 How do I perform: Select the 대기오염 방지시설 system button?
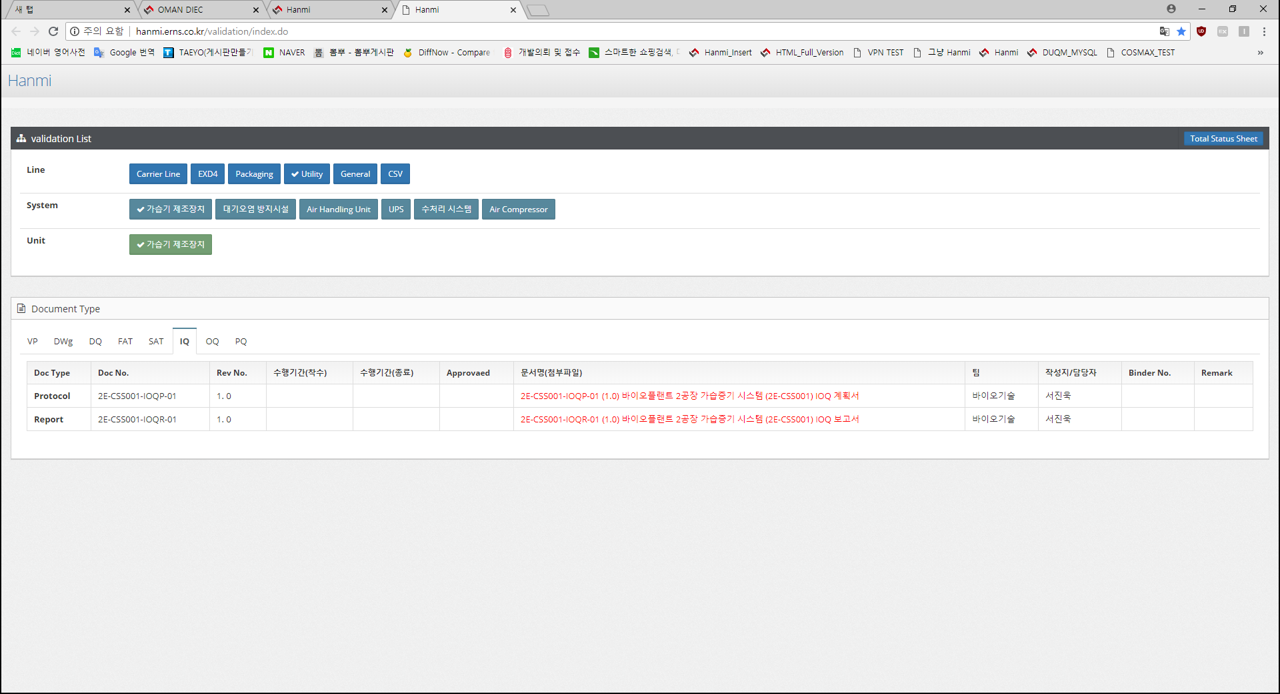coord(255,209)
